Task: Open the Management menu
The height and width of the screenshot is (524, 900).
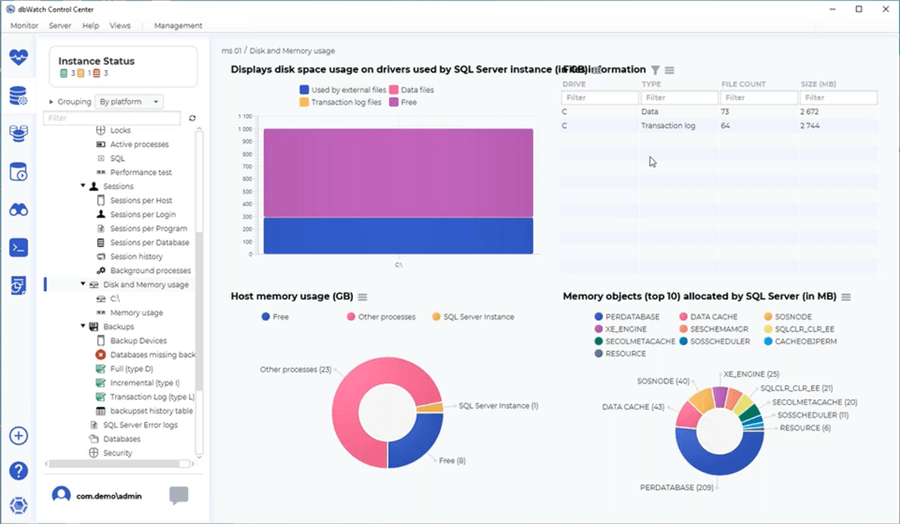Action: (x=178, y=26)
